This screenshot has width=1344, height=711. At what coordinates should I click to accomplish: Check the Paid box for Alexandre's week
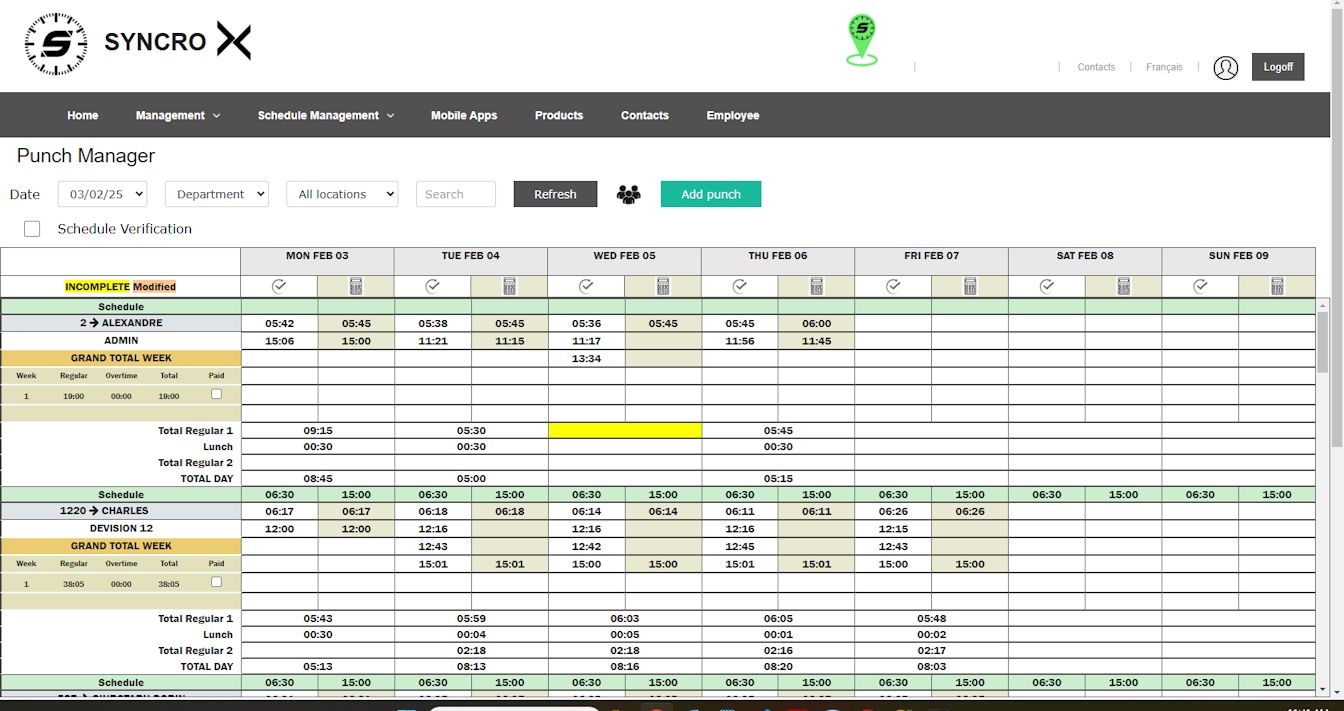pos(216,394)
